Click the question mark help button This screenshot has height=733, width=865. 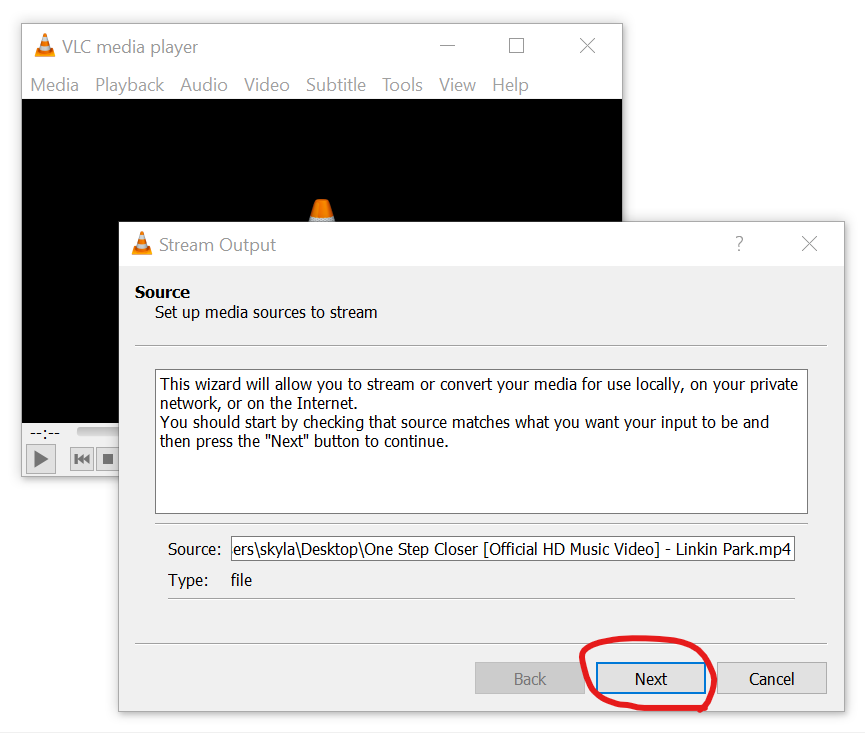click(739, 244)
